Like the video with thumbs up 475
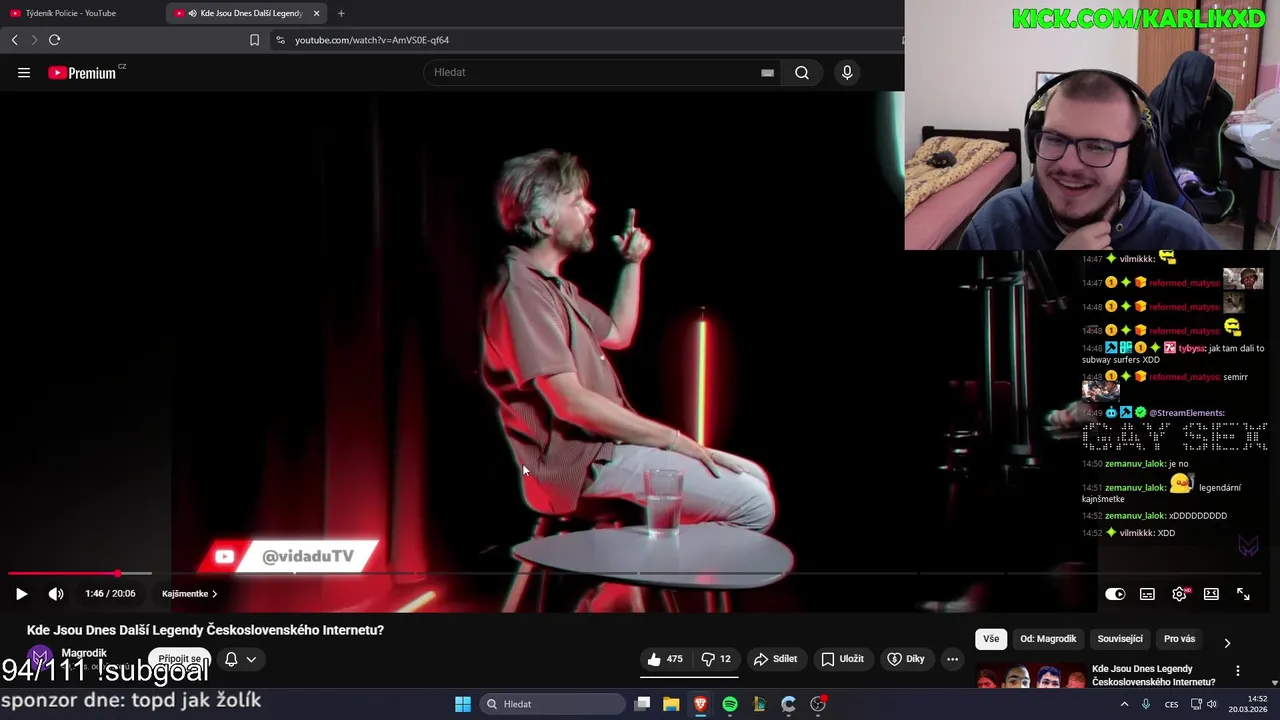The image size is (1280, 720). tap(666, 659)
